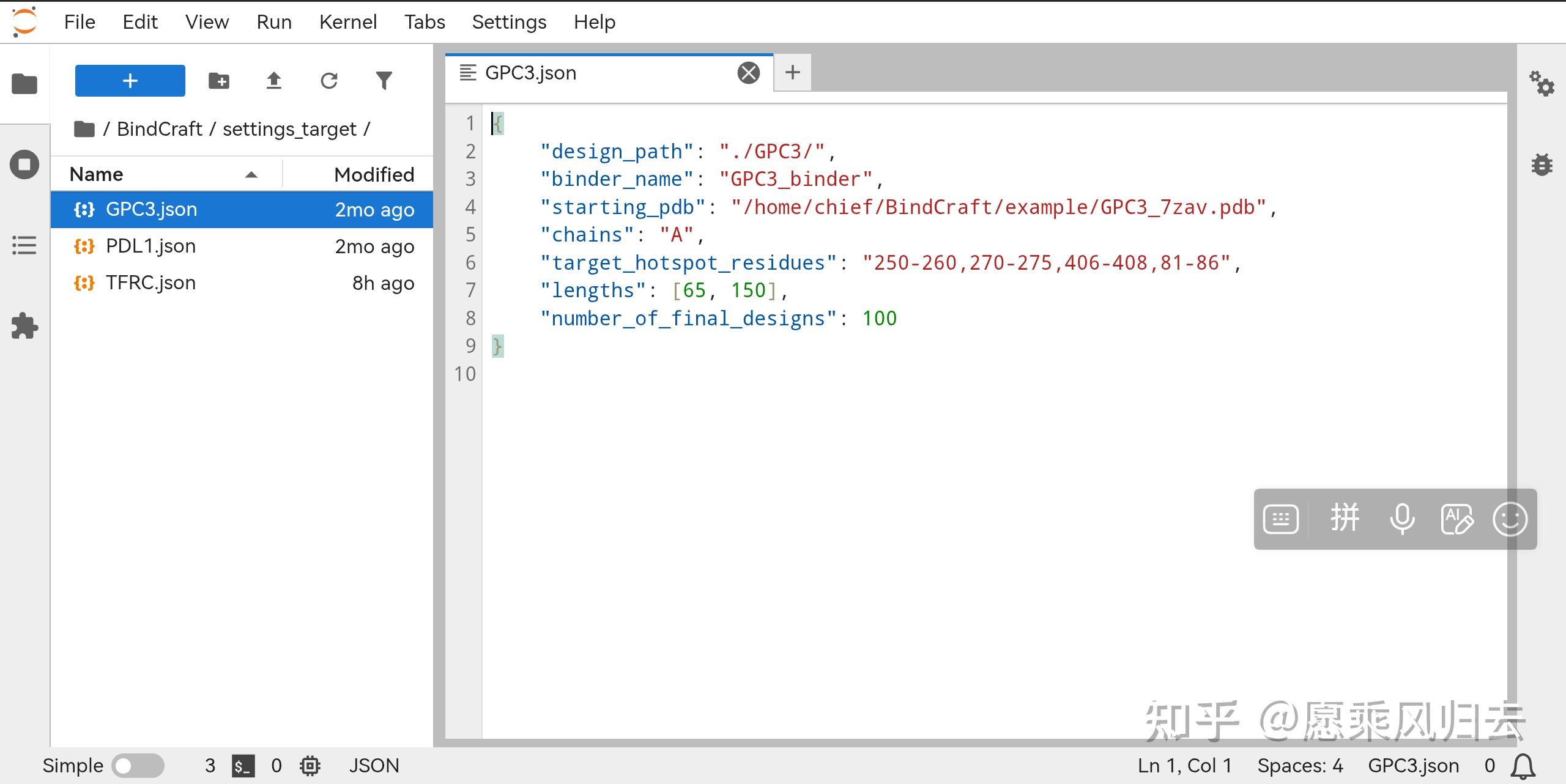The height and width of the screenshot is (784, 1566).
Task: Open TFRC.json in the file list
Action: [x=150, y=283]
